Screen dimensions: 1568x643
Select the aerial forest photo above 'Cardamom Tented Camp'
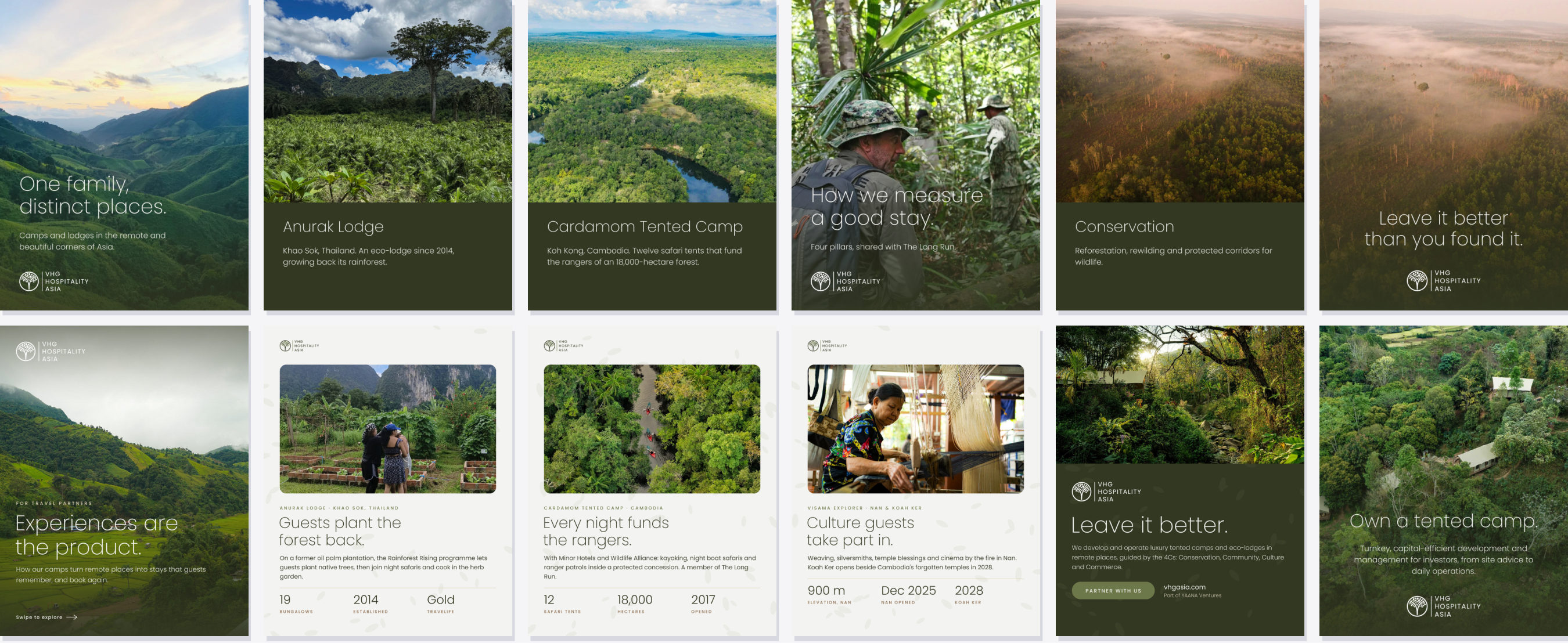(652, 101)
